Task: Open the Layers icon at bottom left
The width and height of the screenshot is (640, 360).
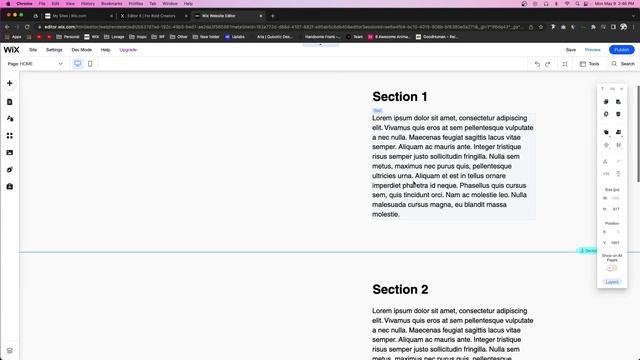Action: 10,351
